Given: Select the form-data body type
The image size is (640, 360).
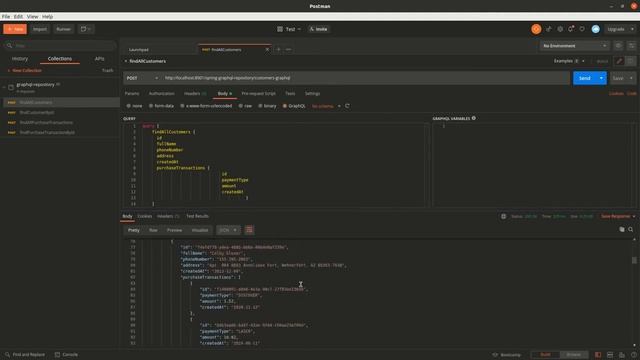Looking at the screenshot, I should point(161,106).
